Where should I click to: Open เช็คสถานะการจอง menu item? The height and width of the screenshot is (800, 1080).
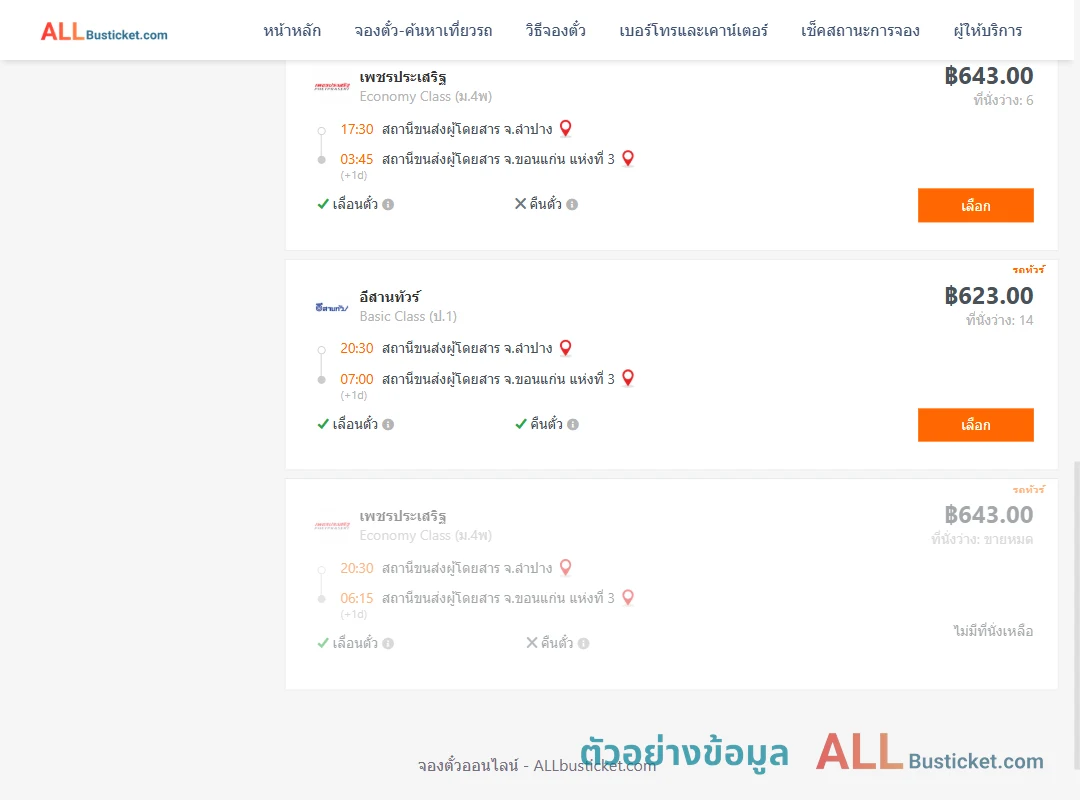tap(860, 30)
